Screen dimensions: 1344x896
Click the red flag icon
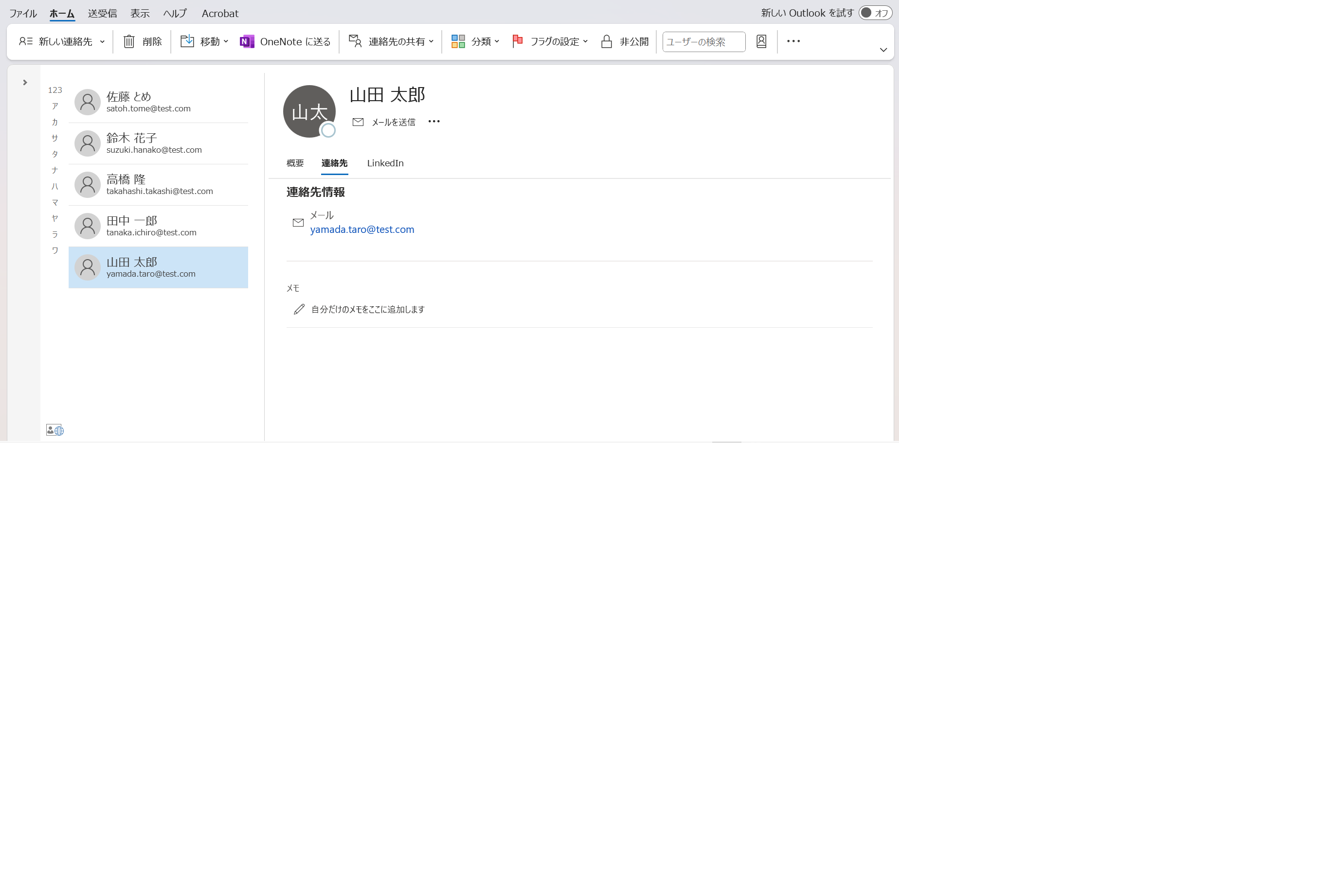[x=517, y=42]
